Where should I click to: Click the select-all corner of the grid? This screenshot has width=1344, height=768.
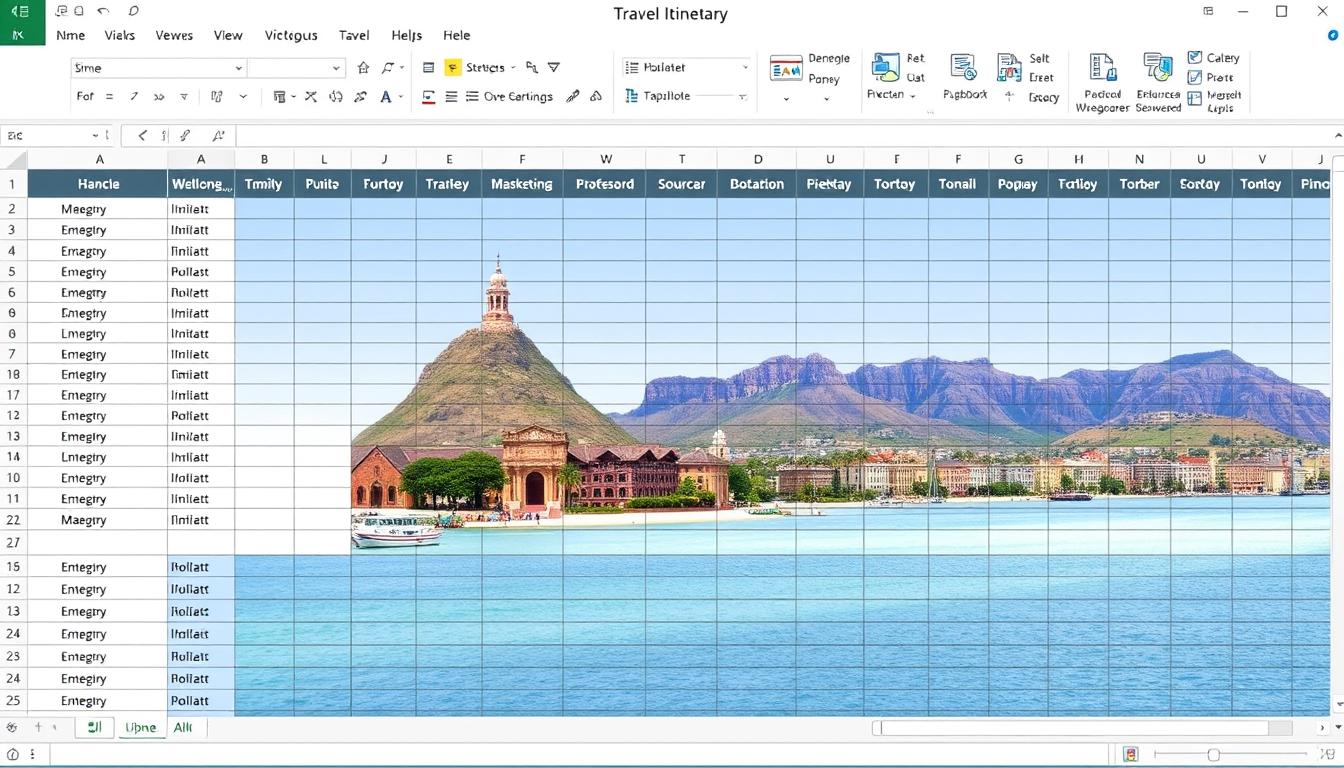pyautogui.click(x=13, y=158)
